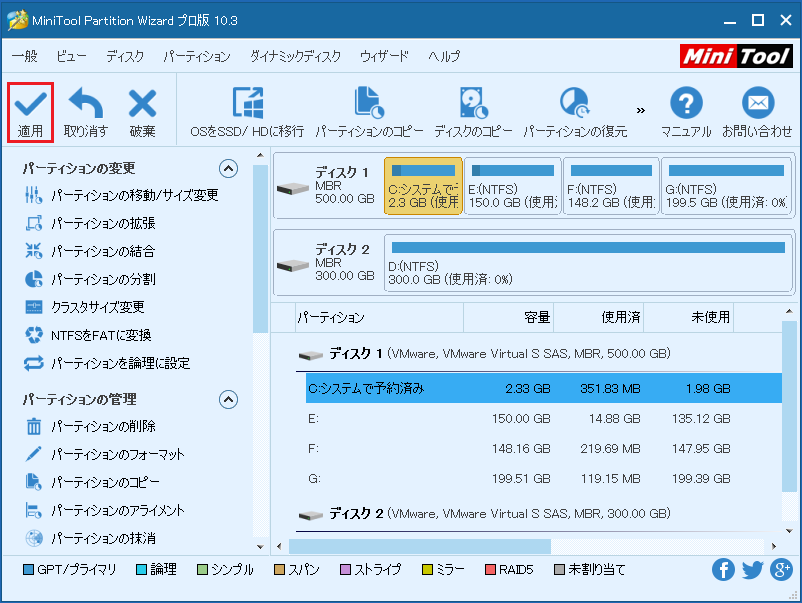Choose パーティションの分割 in sidebar
802x603 pixels.
(x=90, y=279)
